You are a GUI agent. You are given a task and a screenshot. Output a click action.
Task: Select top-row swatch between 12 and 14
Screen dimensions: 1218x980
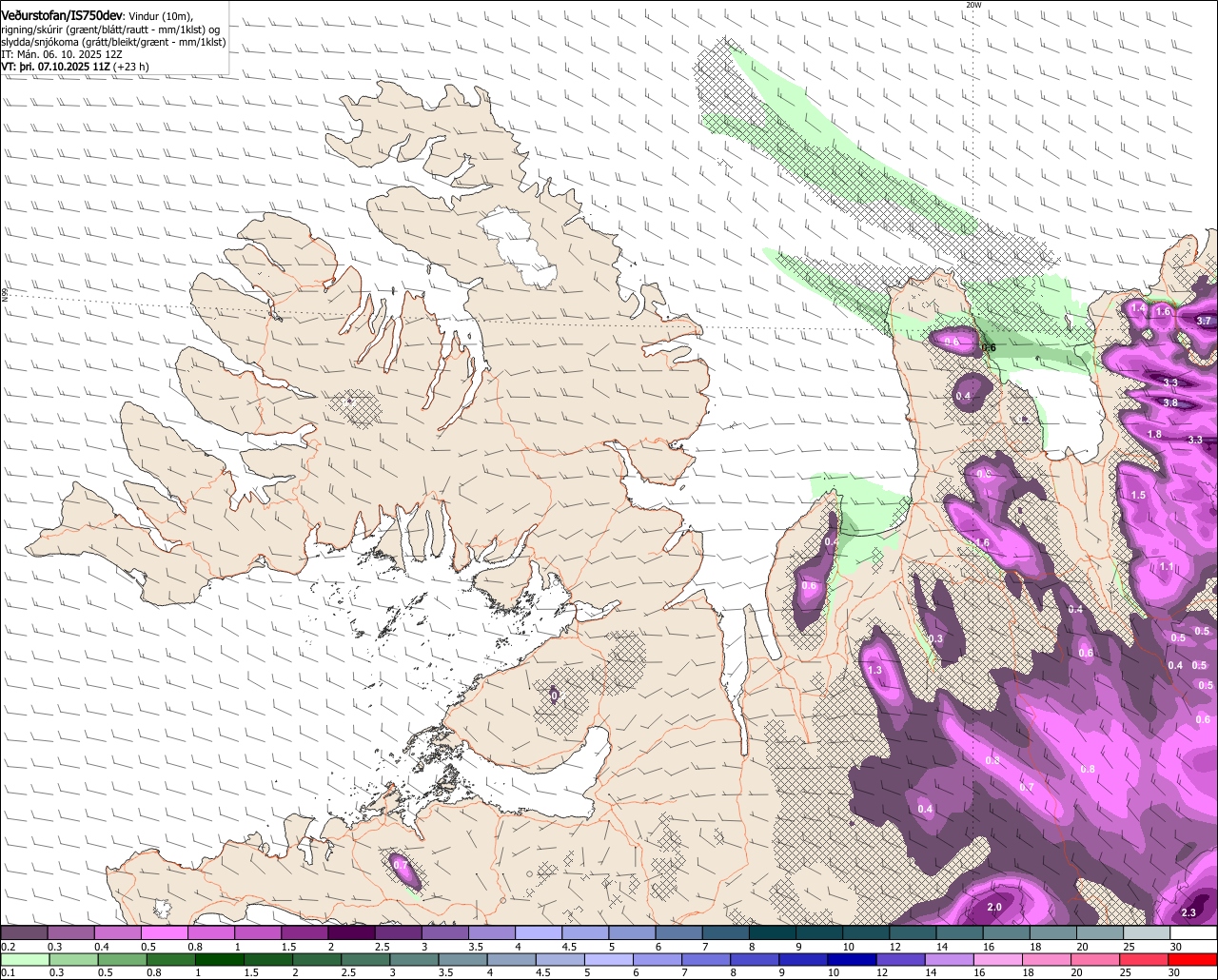[x=913, y=932]
